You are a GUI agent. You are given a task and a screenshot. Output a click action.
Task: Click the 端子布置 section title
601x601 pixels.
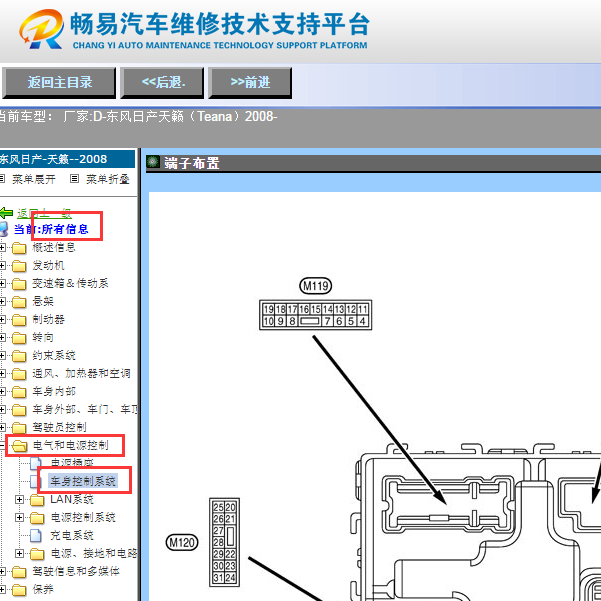192,163
